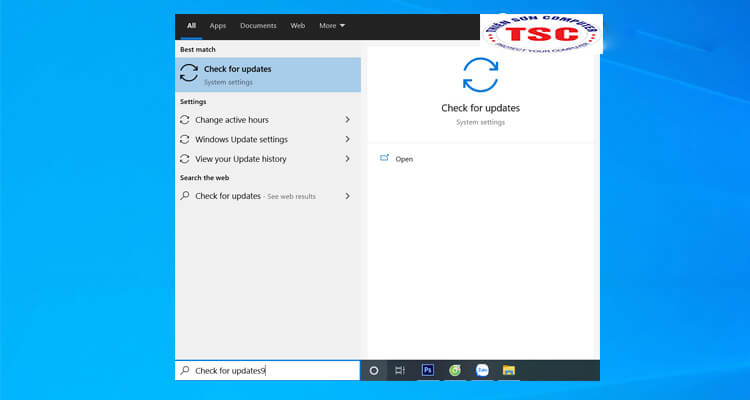Select the Check for updates best match
The height and width of the screenshot is (400, 750).
[x=268, y=75]
